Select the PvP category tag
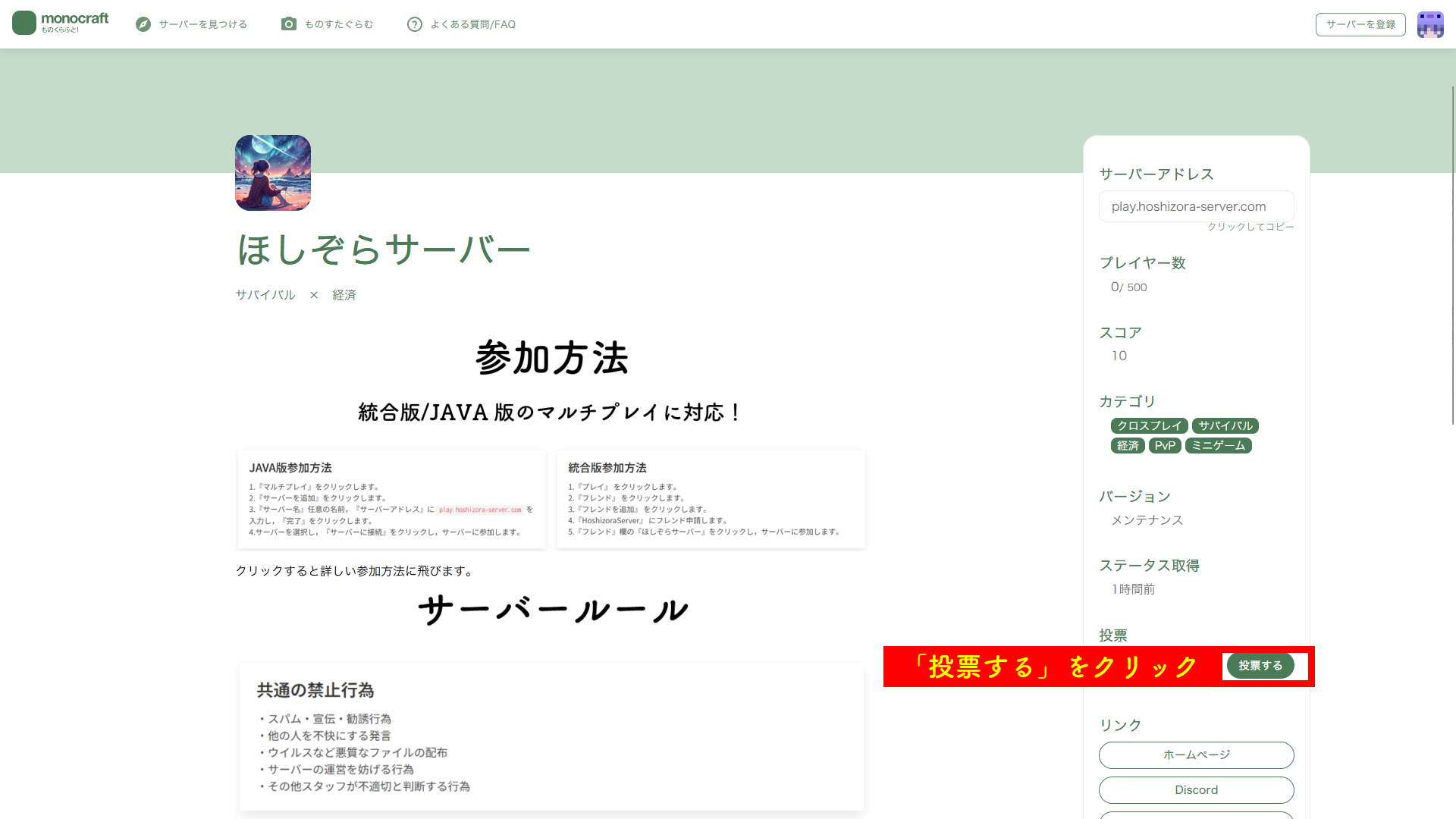 pos(1165,446)
